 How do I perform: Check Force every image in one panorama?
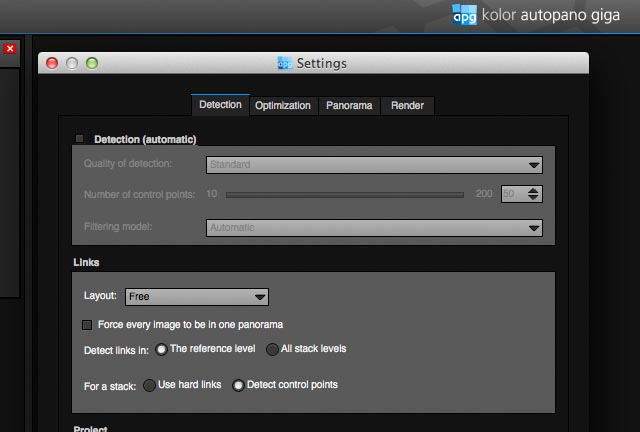pos(87,325)
